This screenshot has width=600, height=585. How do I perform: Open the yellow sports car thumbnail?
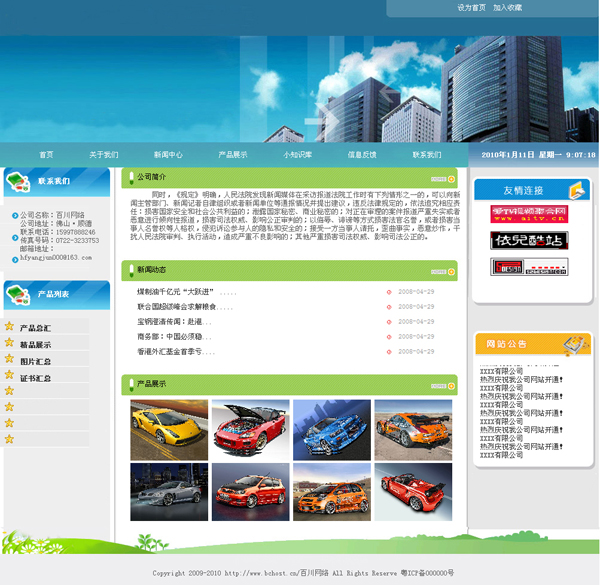coord(168,431)
